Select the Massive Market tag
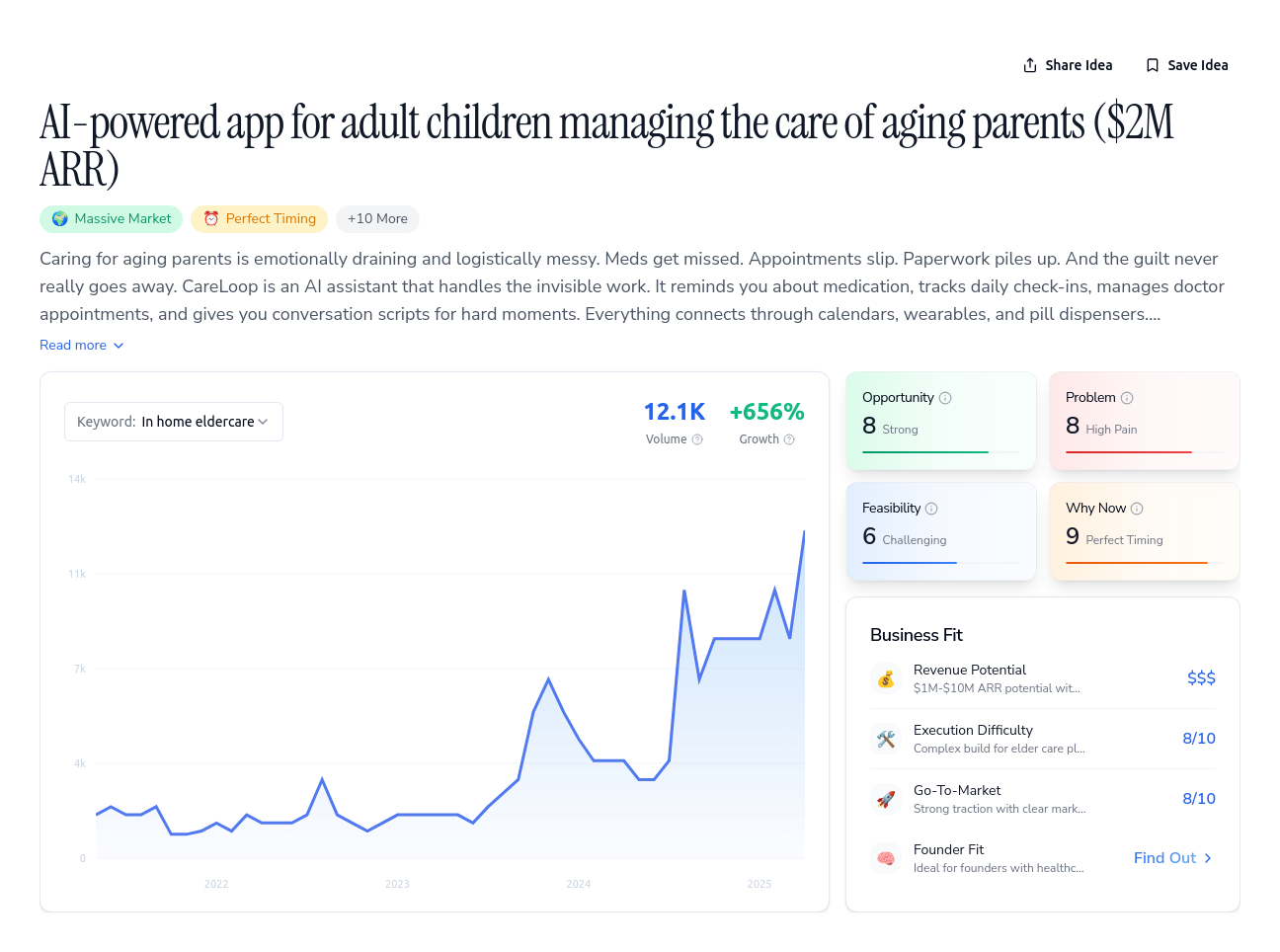The width and height of the screenshot is (1280, 952). click(111, 219)
